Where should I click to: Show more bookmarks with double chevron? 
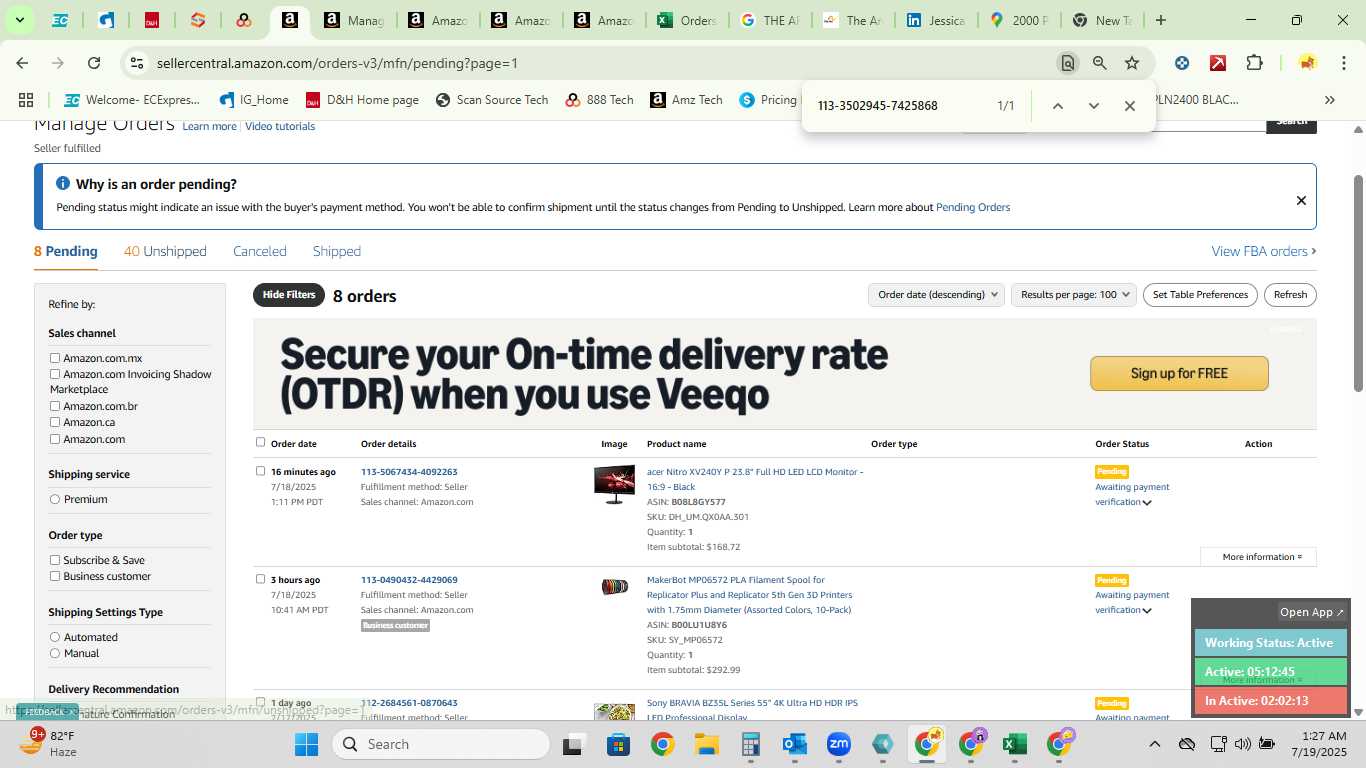click(1330, 100)
